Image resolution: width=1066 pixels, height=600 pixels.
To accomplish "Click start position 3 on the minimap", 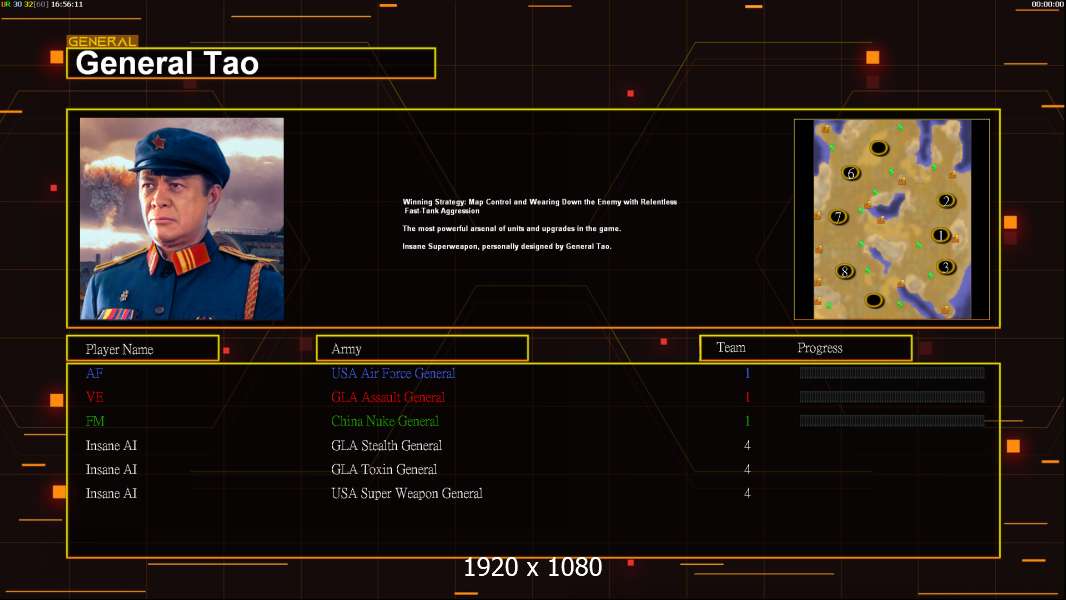I will (x=946, y=267).
